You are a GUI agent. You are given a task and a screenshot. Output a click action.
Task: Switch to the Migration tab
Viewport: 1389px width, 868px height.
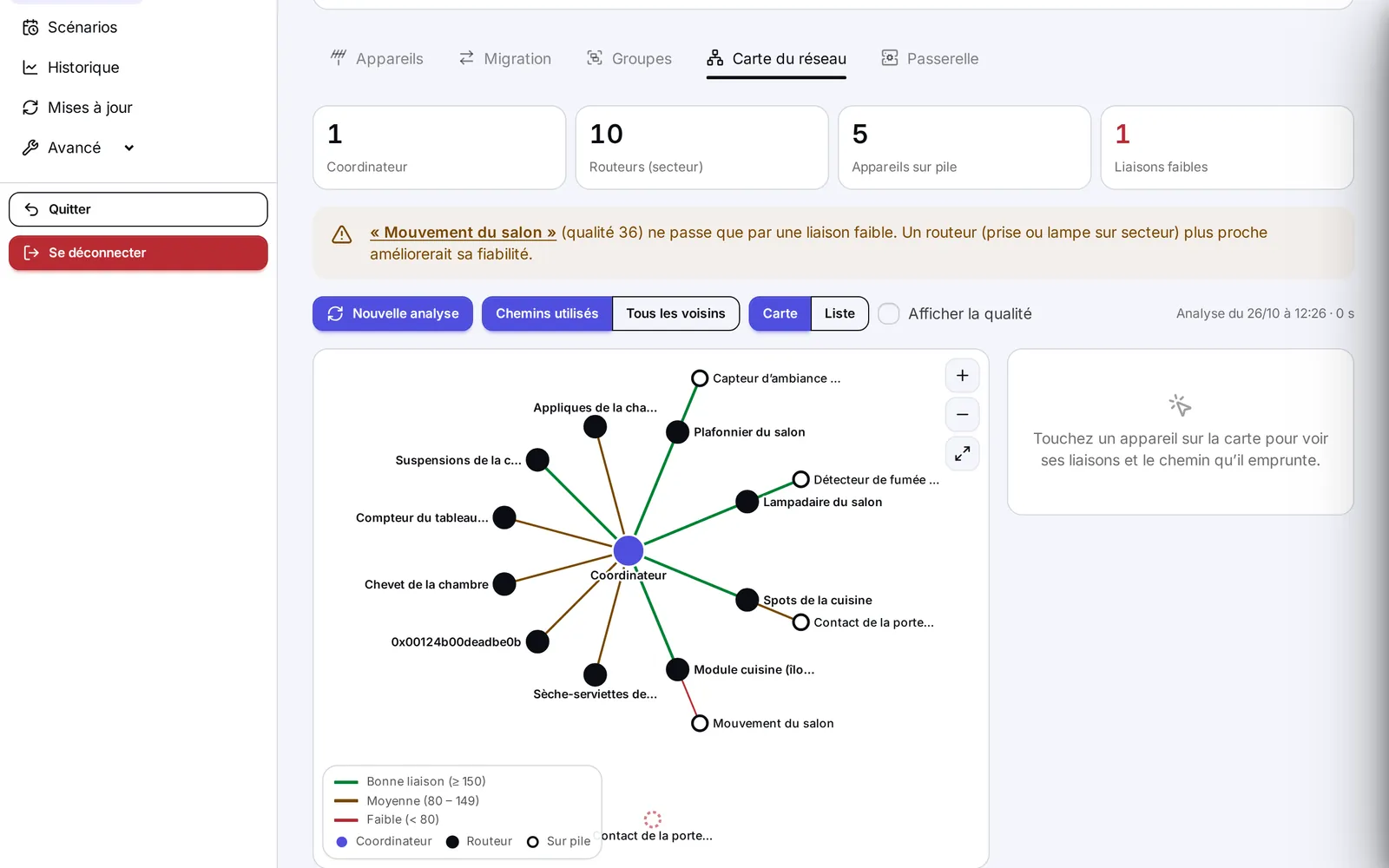tap(504, 59)
